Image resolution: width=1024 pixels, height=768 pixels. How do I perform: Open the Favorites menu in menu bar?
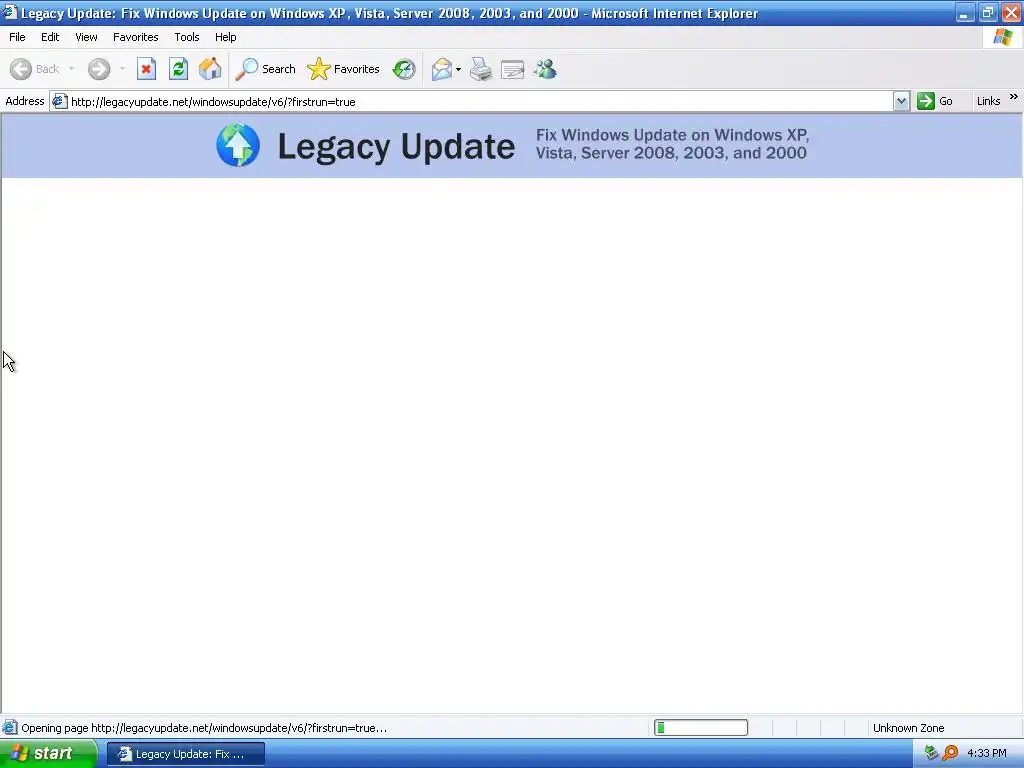(x=135, y=37)
